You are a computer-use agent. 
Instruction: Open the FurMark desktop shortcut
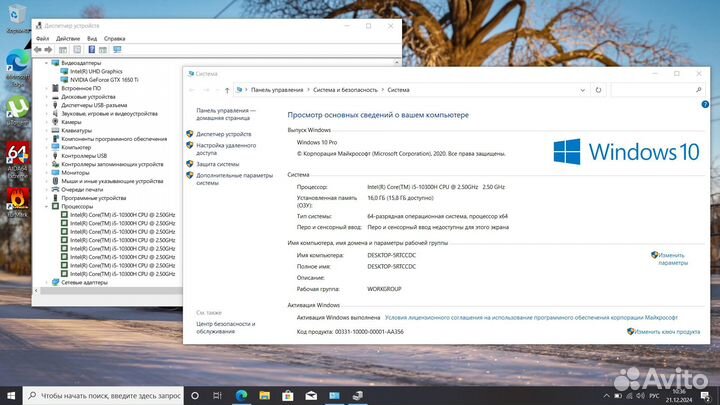(17, 202)
